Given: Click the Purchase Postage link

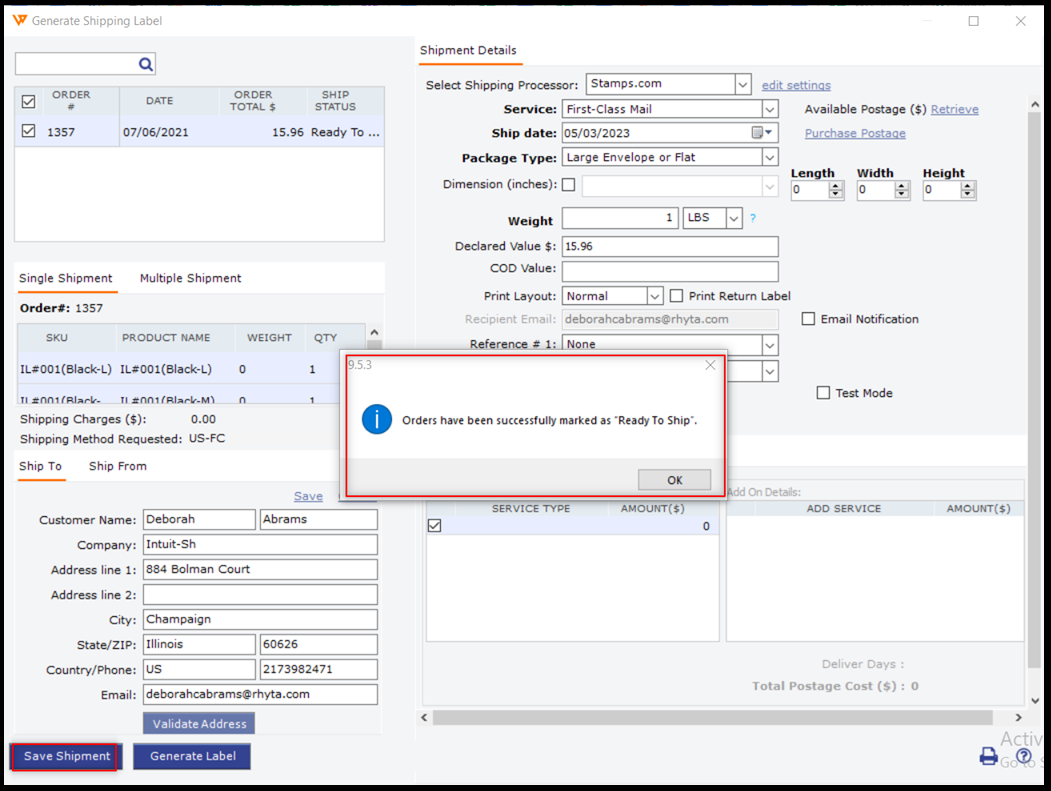Looking at the screenshot, I should pyautogui.click(x=855, y=133).
